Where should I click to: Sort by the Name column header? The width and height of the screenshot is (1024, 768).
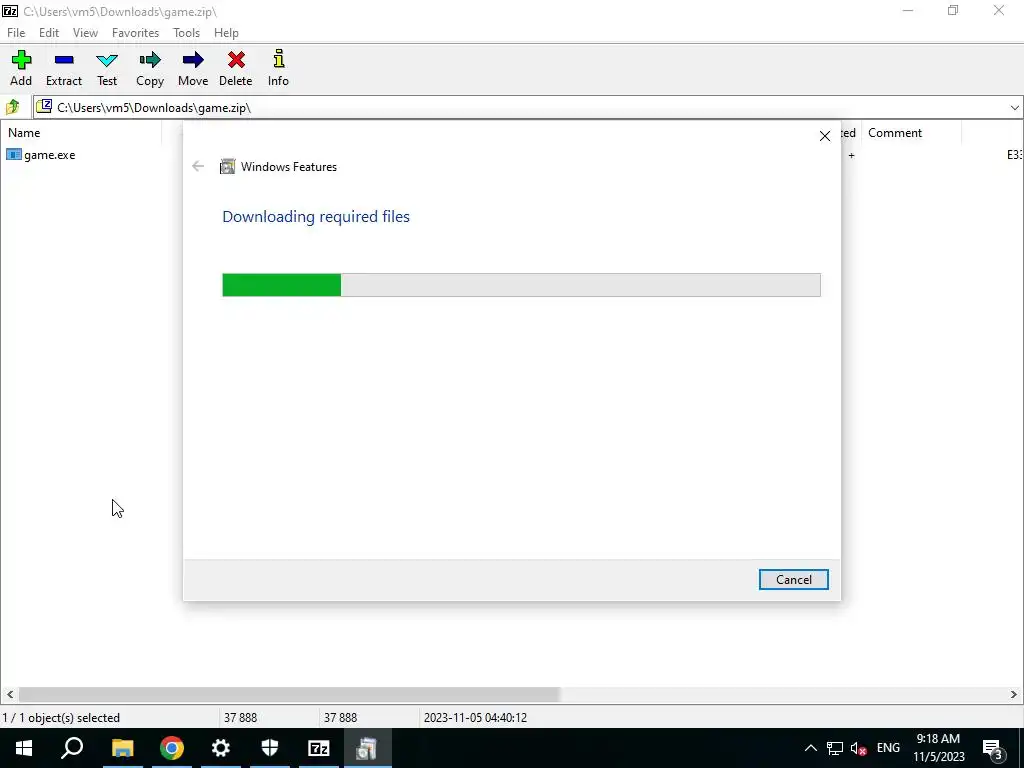pyautogui.click(x=82, y=133)
